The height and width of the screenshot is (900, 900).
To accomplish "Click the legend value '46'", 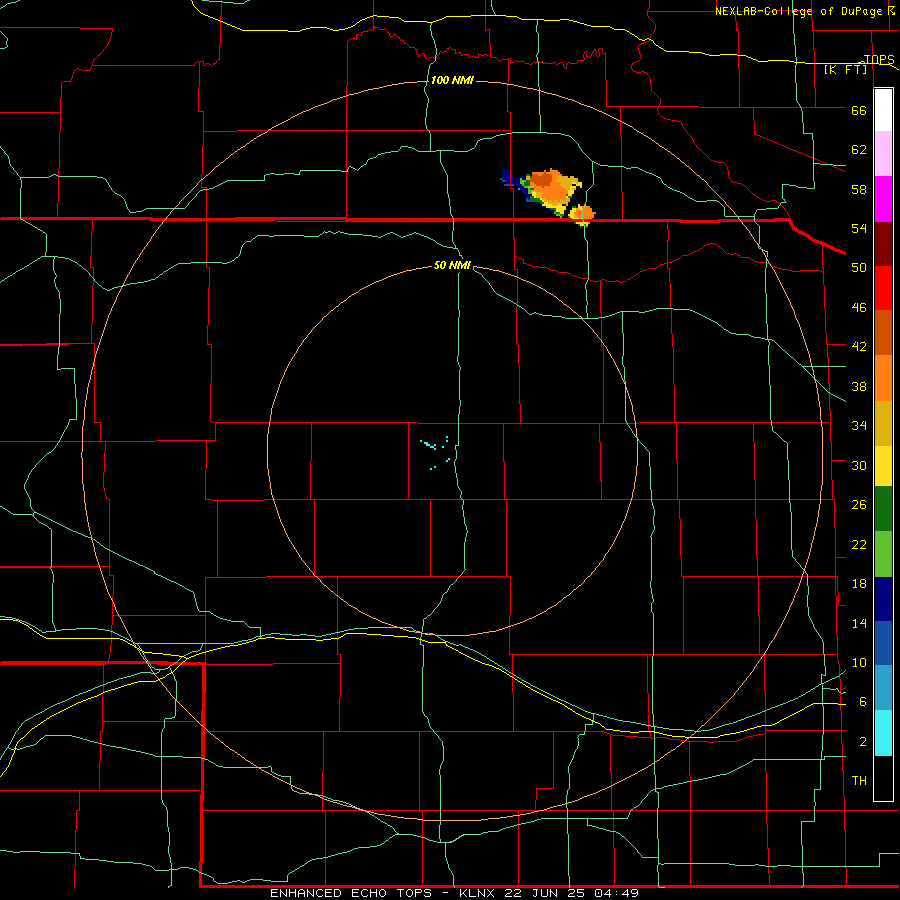I will 859,308.
